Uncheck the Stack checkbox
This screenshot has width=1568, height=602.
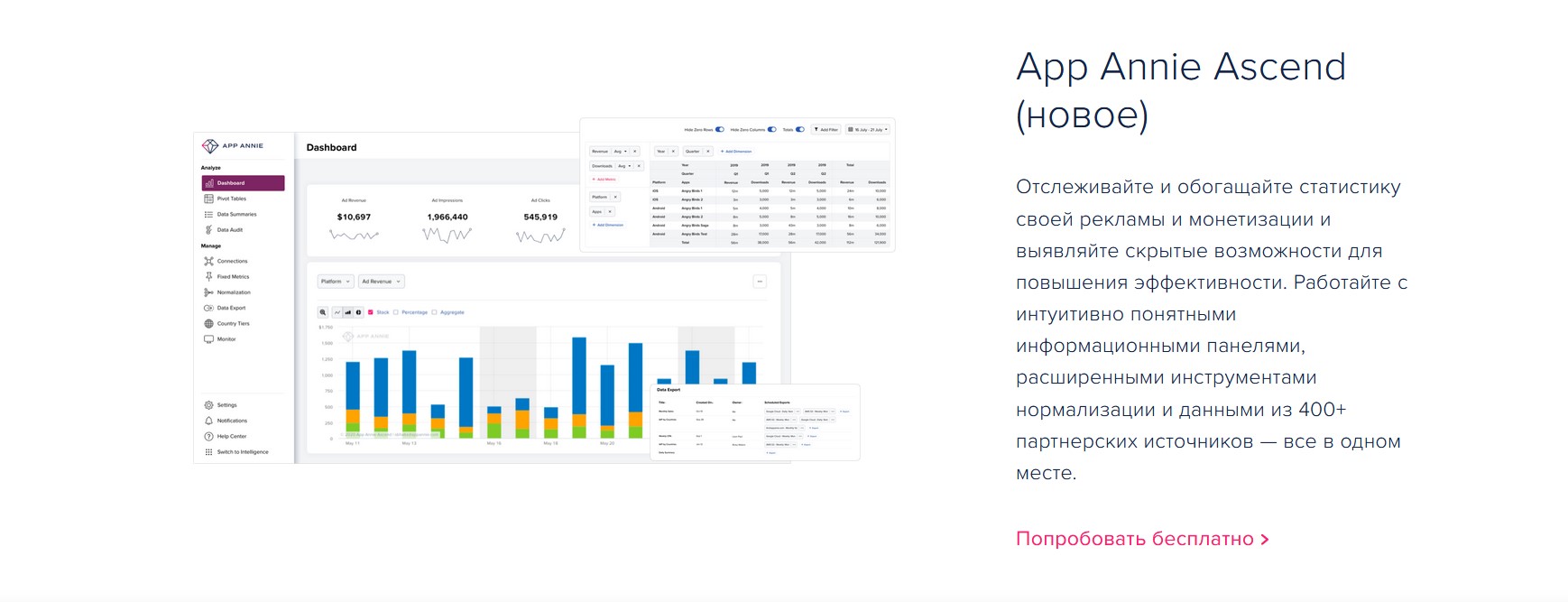[x=371, y=312]
